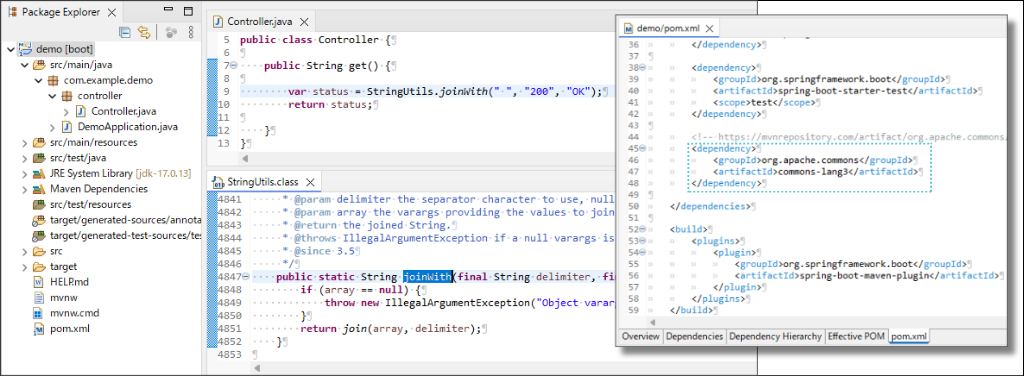Select demo [boot] project icon
This screenshot has width=1024, height=377.
25,49
